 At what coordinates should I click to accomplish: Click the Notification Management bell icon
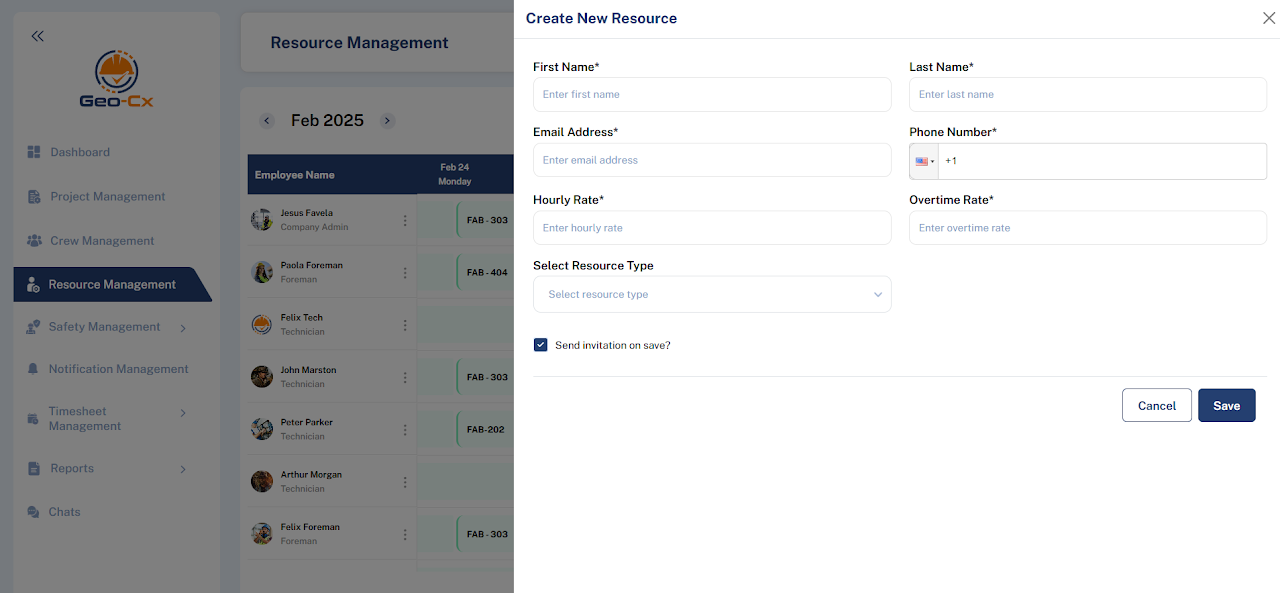(x=33, y=369)
